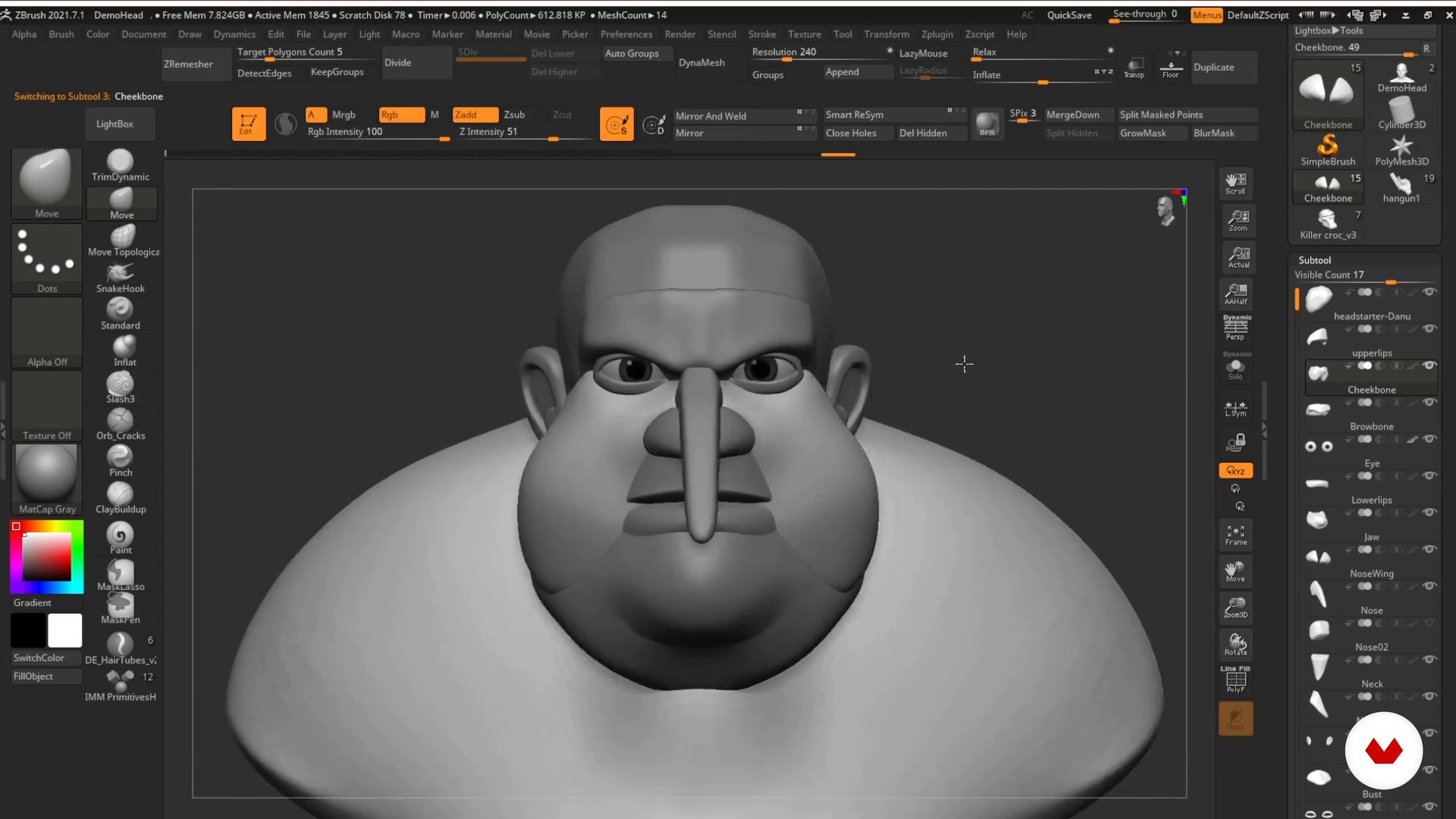Hide the Browbone subtool eye icon
The height and width of the screenshot is (819, 1456).
[1429, 403]
